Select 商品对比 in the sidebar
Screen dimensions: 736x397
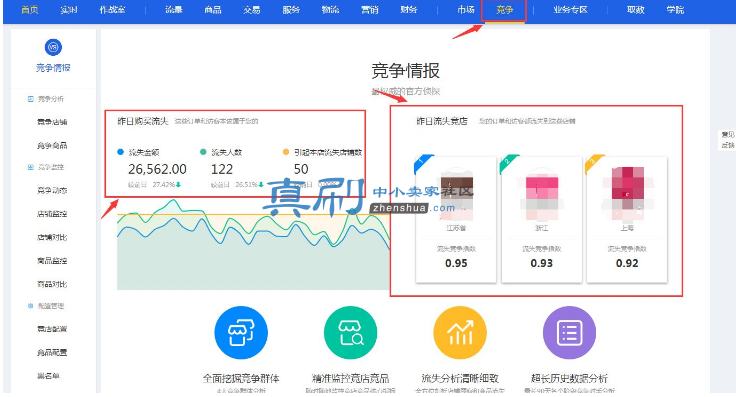pos(52,284)
